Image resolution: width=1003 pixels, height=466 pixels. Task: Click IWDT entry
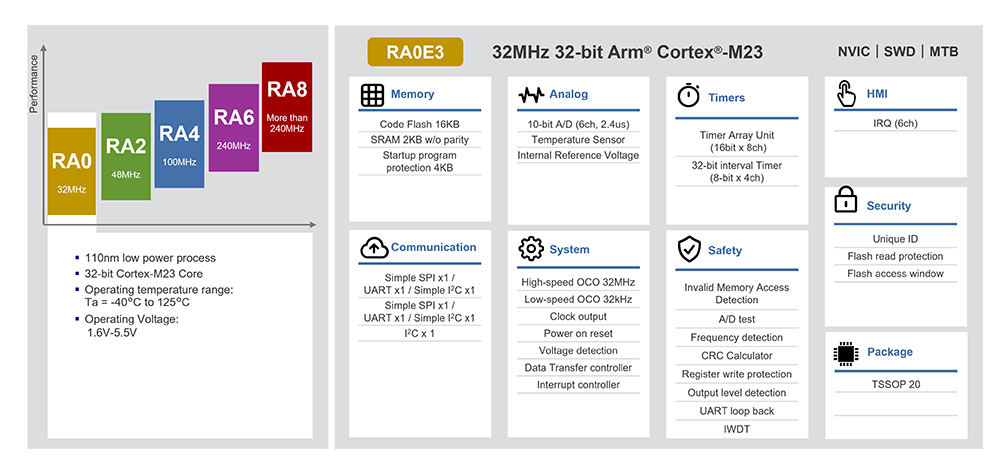coord(737,429)
